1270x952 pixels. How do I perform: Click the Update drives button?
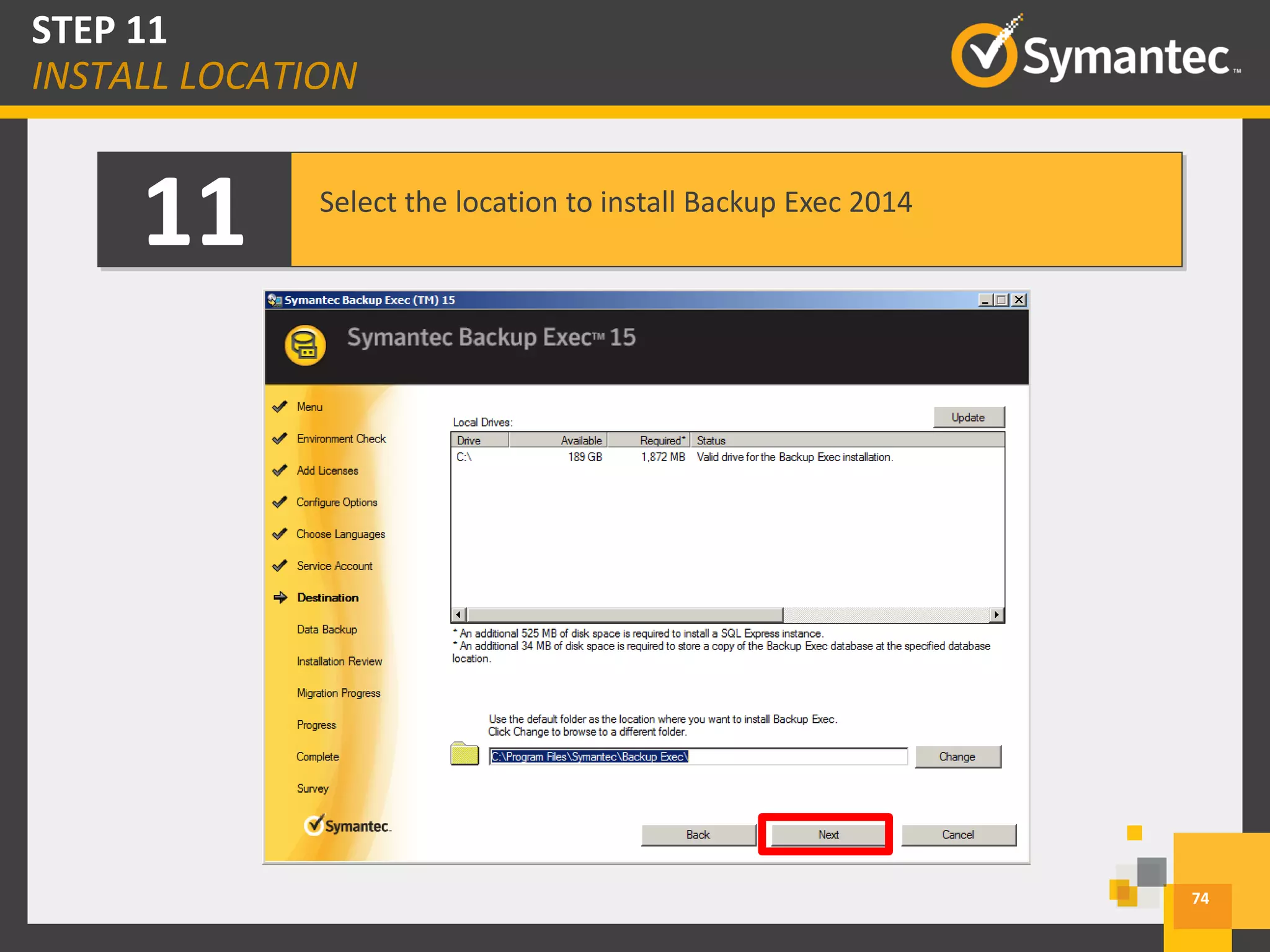pyautogui.click(x=969, y=417)
